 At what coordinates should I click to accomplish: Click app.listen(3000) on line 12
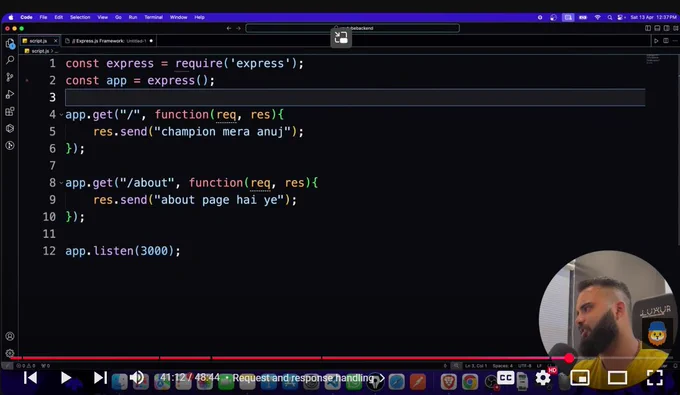(122, 251)
